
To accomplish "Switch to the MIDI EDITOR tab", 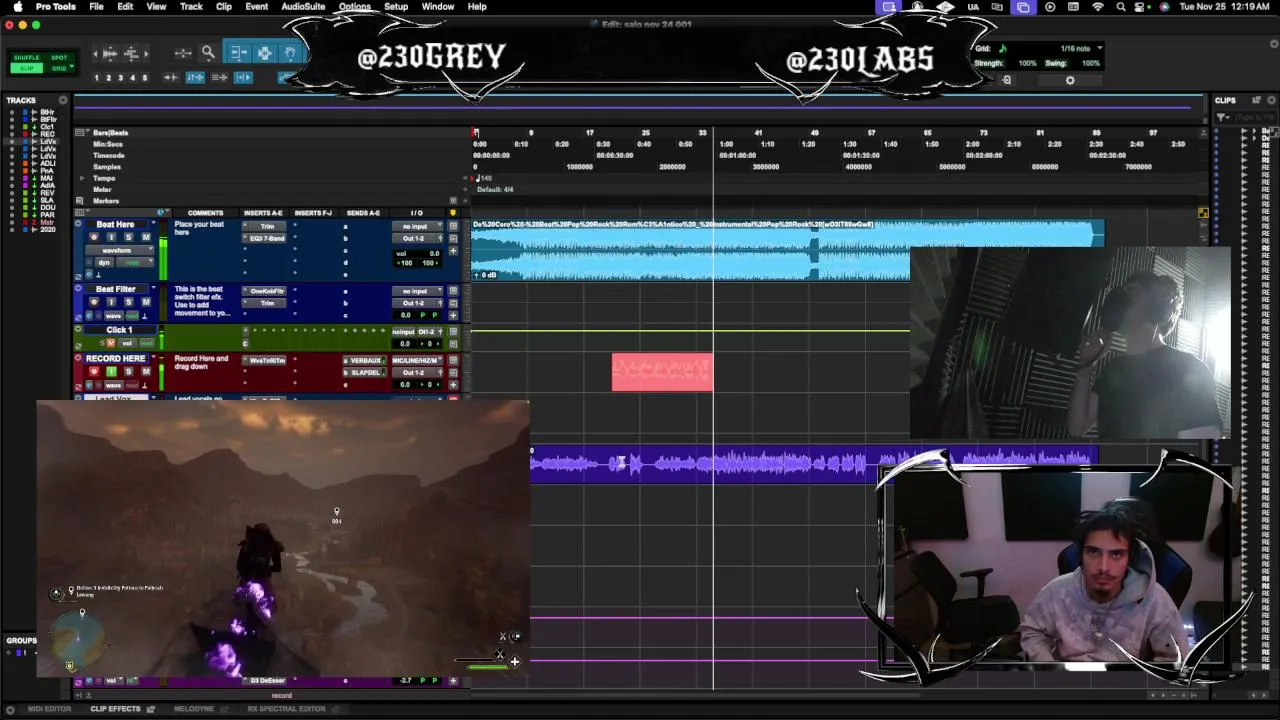I will (x=49, y=709).
